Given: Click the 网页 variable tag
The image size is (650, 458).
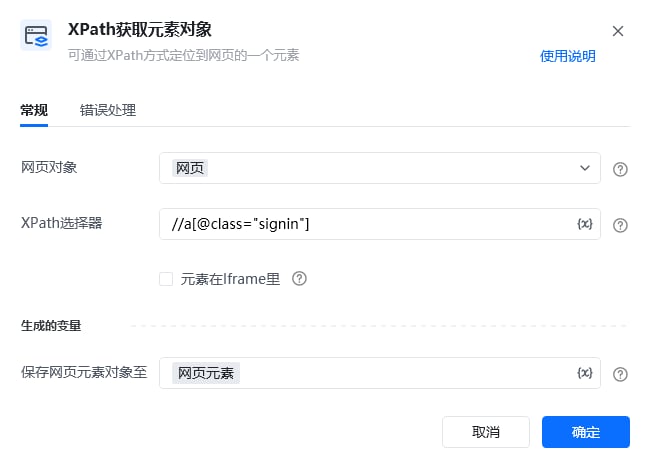Looking at the screenshot, I should [x=190, y=168].
